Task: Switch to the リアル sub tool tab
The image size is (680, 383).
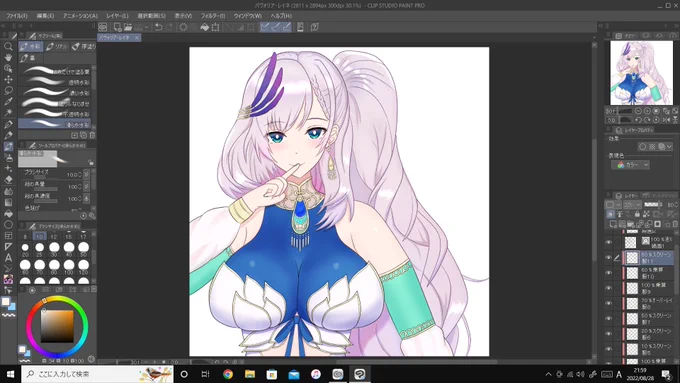Action: click(56, 46)
